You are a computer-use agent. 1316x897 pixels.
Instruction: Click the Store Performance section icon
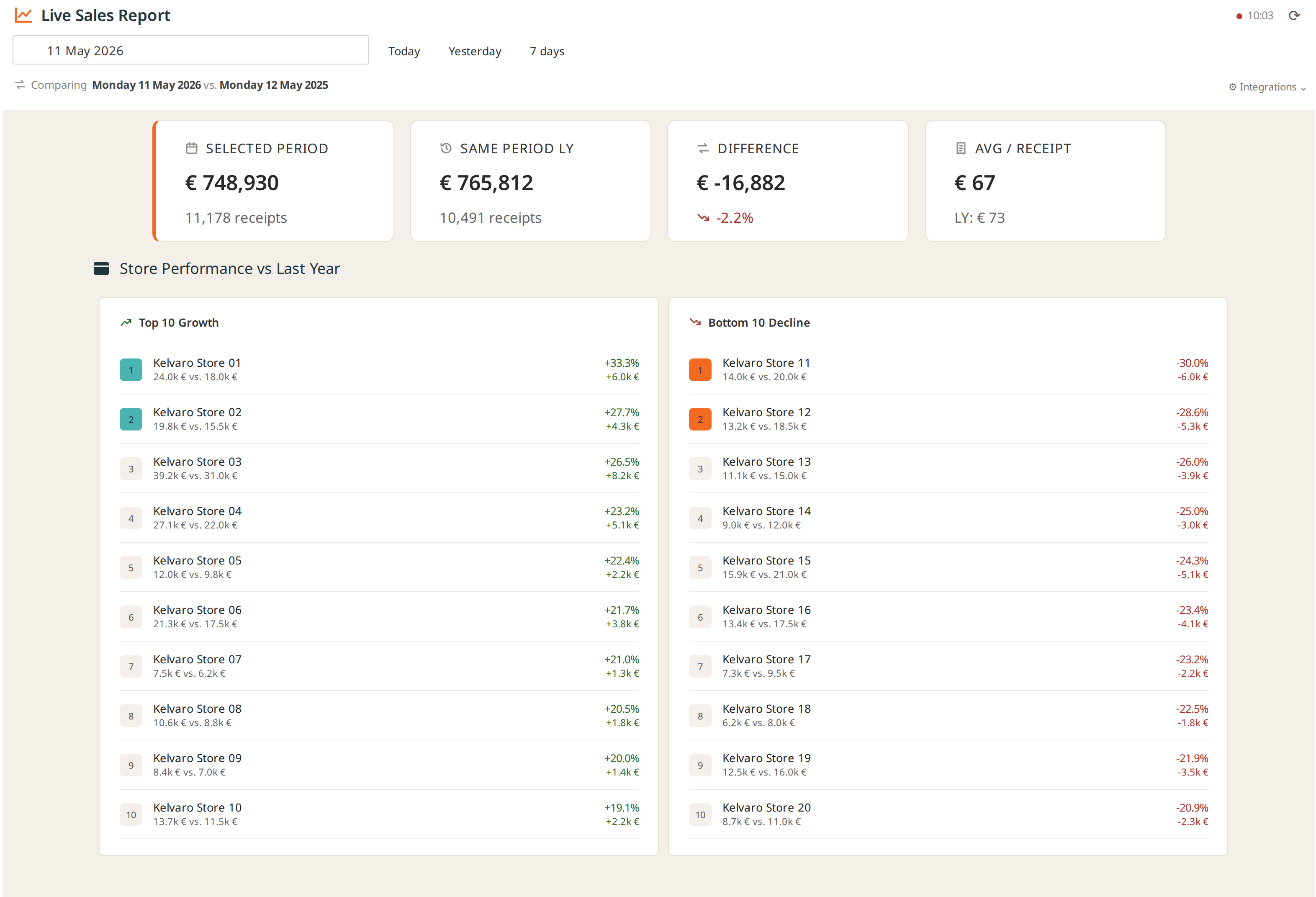101,268
